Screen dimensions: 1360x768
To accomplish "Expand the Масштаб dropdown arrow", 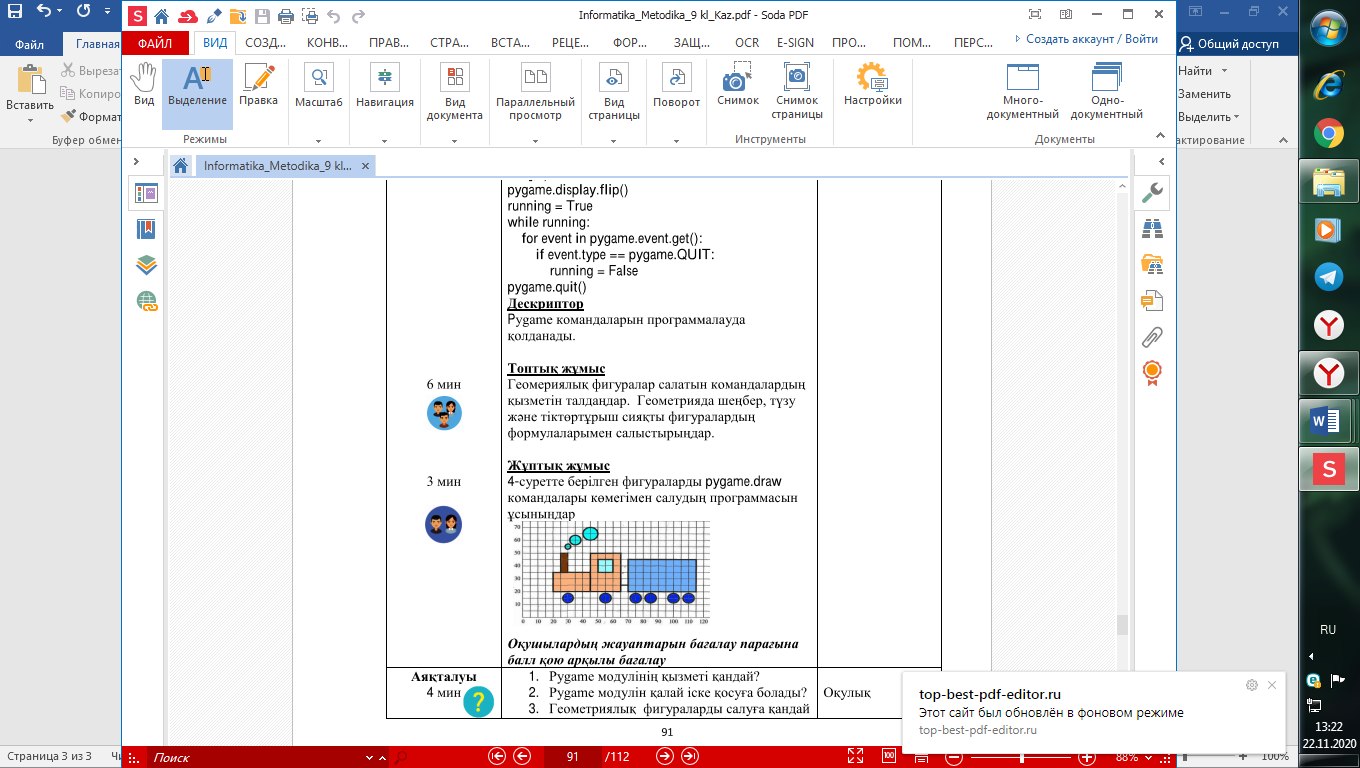I will point(318,141).
